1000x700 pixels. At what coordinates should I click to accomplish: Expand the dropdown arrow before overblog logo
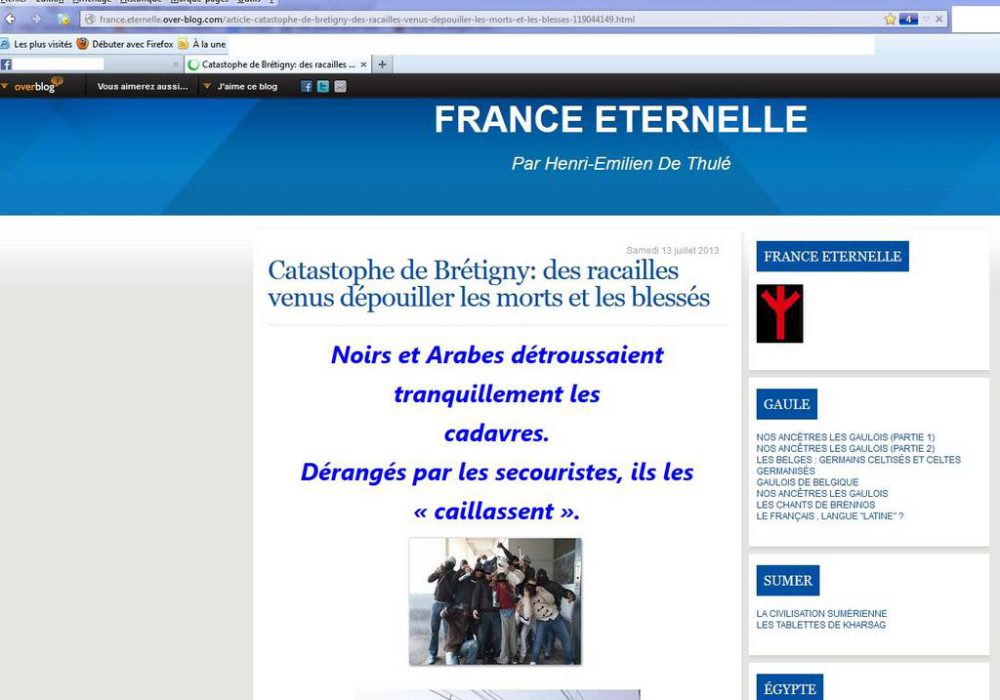click(4, 85)
